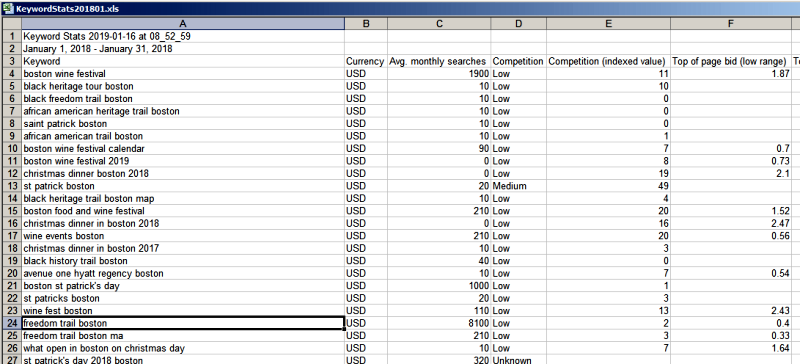
Task: Click the 'Avg. monthly searches' header cell
Action: (x=439, y=61)
